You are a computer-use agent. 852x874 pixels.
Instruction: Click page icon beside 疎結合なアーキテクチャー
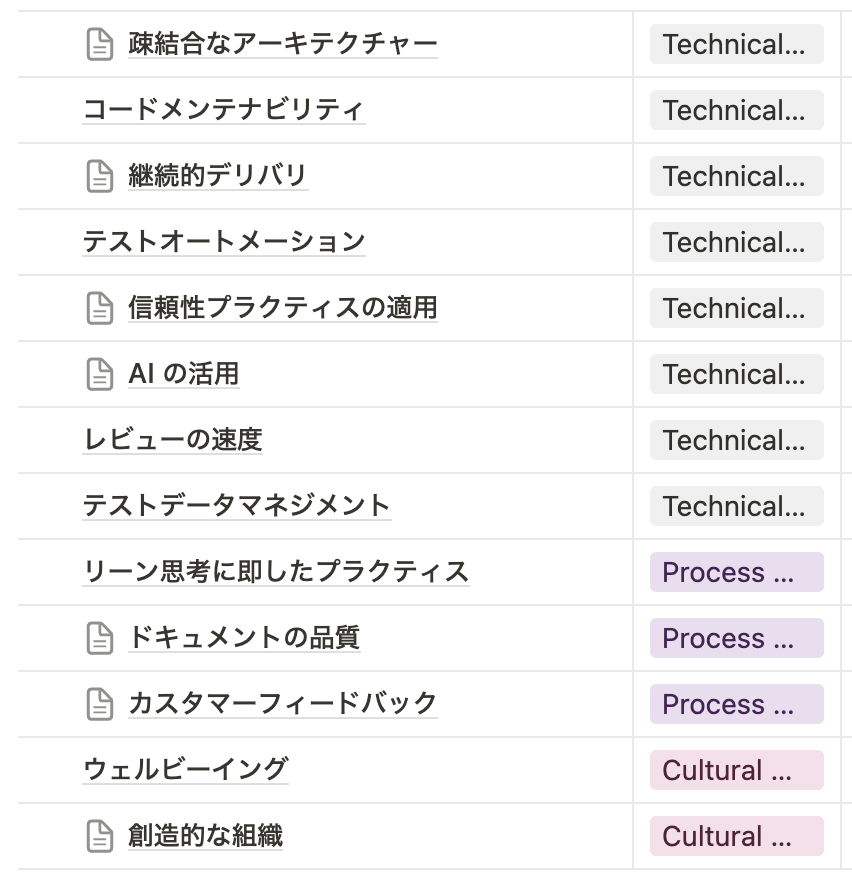tap(99, 45)
